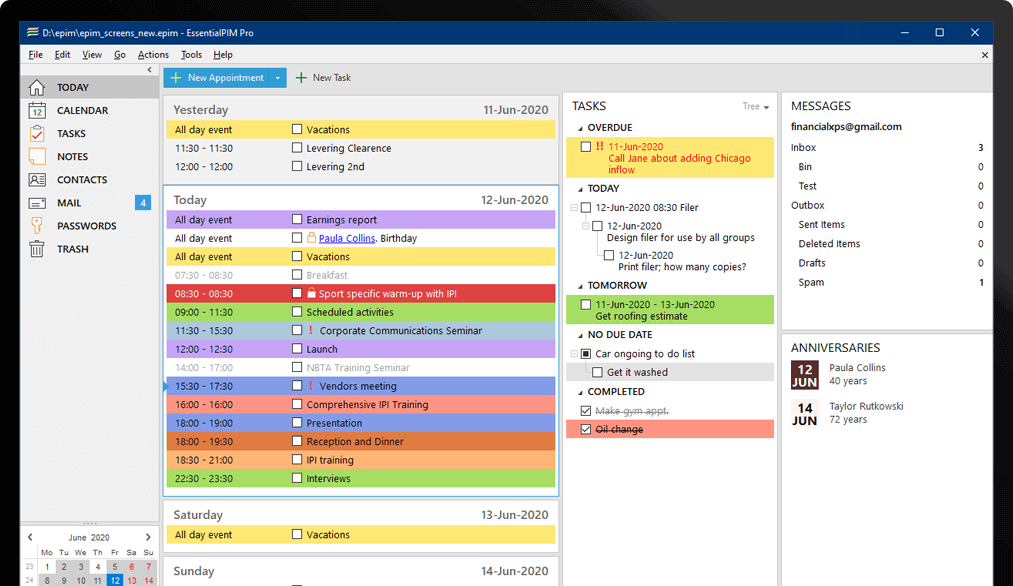This screenshot has width=1013, height=586.
Task: Click the Today home icon
Action: pyautogui.click(x=37, y=87)
